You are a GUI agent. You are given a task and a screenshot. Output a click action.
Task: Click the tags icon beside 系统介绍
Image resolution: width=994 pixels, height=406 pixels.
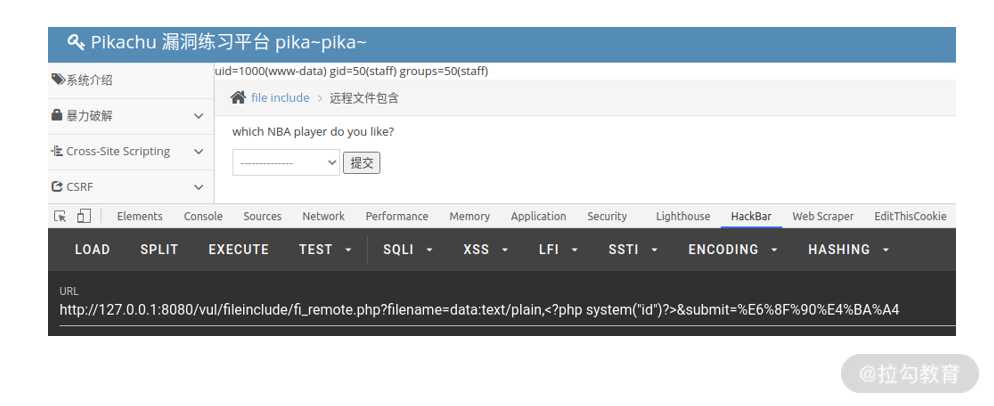pos(58,79)
